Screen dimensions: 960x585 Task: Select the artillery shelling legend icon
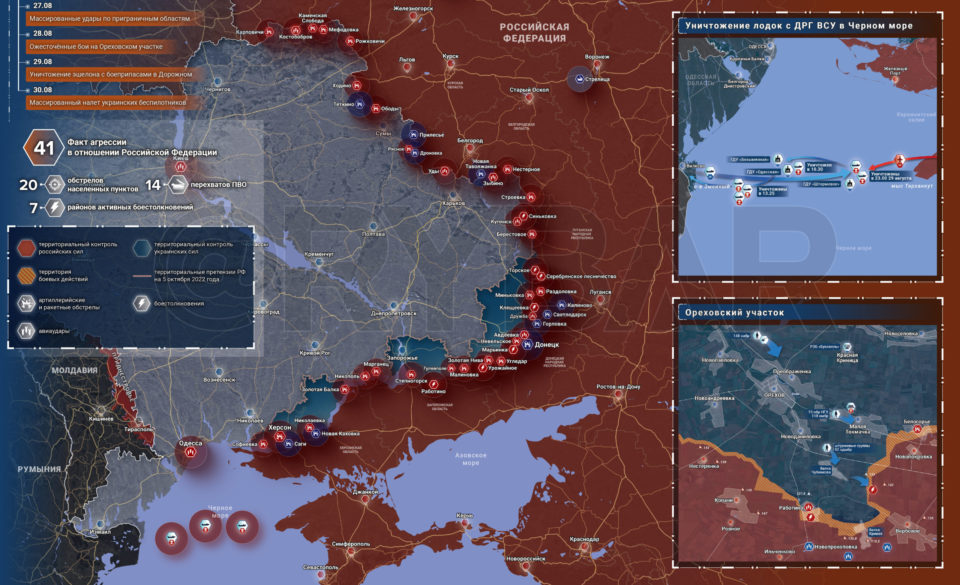tap(26, 304)
